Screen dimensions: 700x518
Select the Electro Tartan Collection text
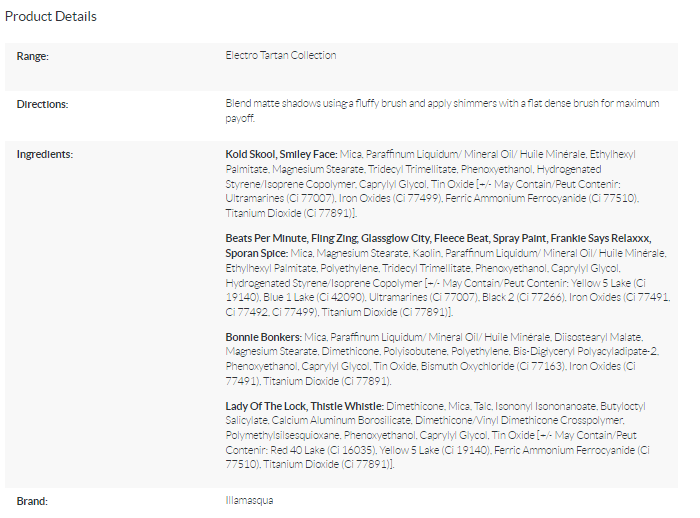coord(281,56)
